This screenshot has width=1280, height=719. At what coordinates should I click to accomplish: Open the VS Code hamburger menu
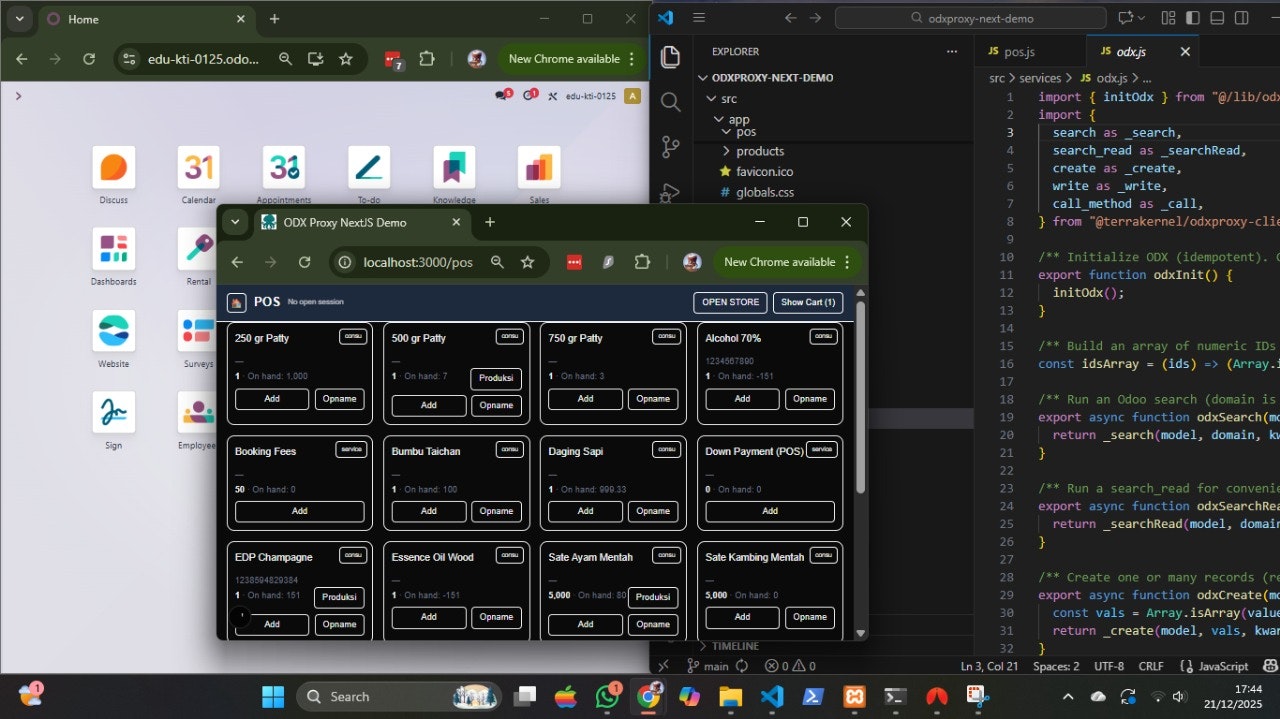698,17
